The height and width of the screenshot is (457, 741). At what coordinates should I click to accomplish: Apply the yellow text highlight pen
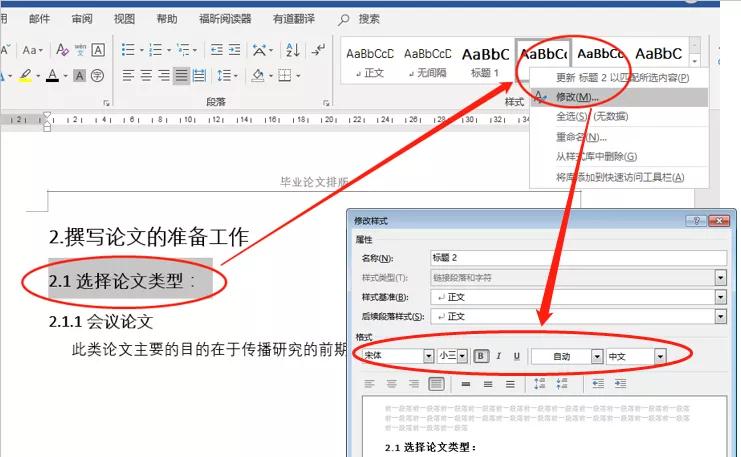click(26, 76)
